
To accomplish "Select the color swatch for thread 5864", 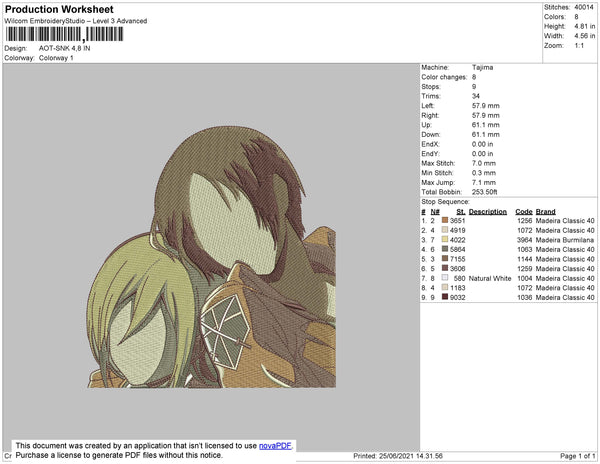I will pos(445,249).
